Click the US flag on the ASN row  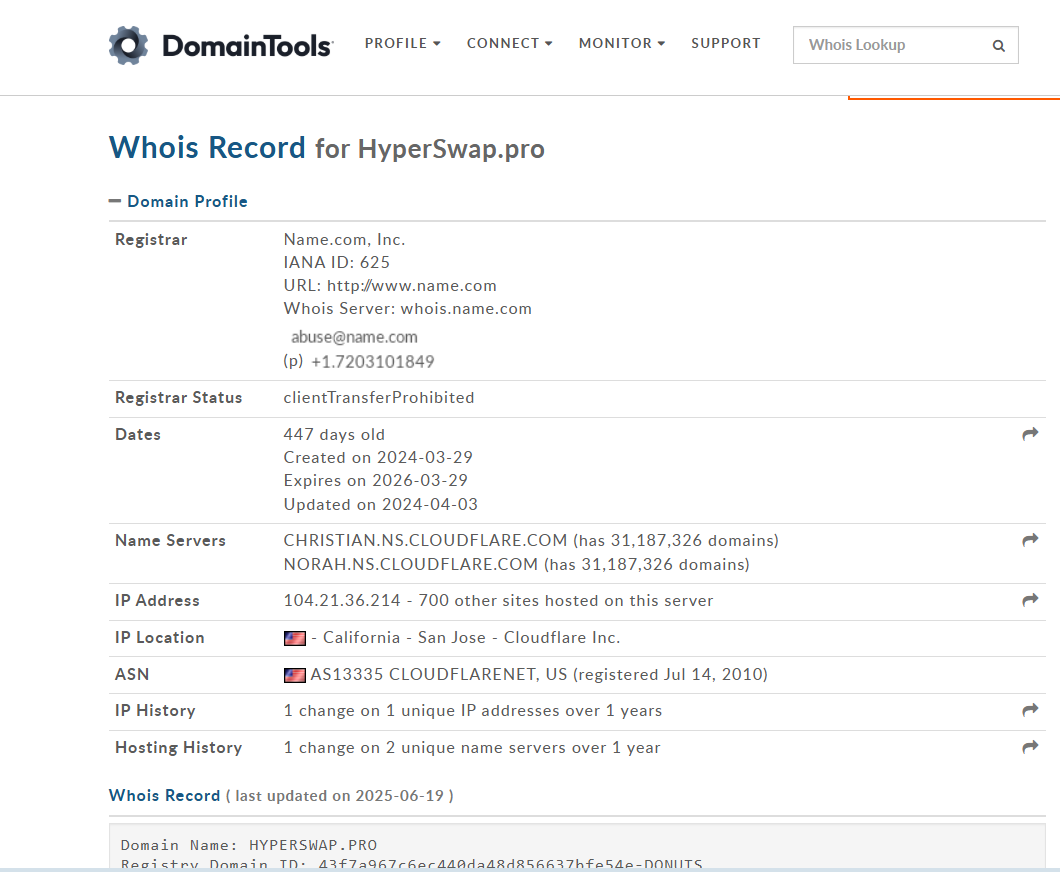point(294,674)
